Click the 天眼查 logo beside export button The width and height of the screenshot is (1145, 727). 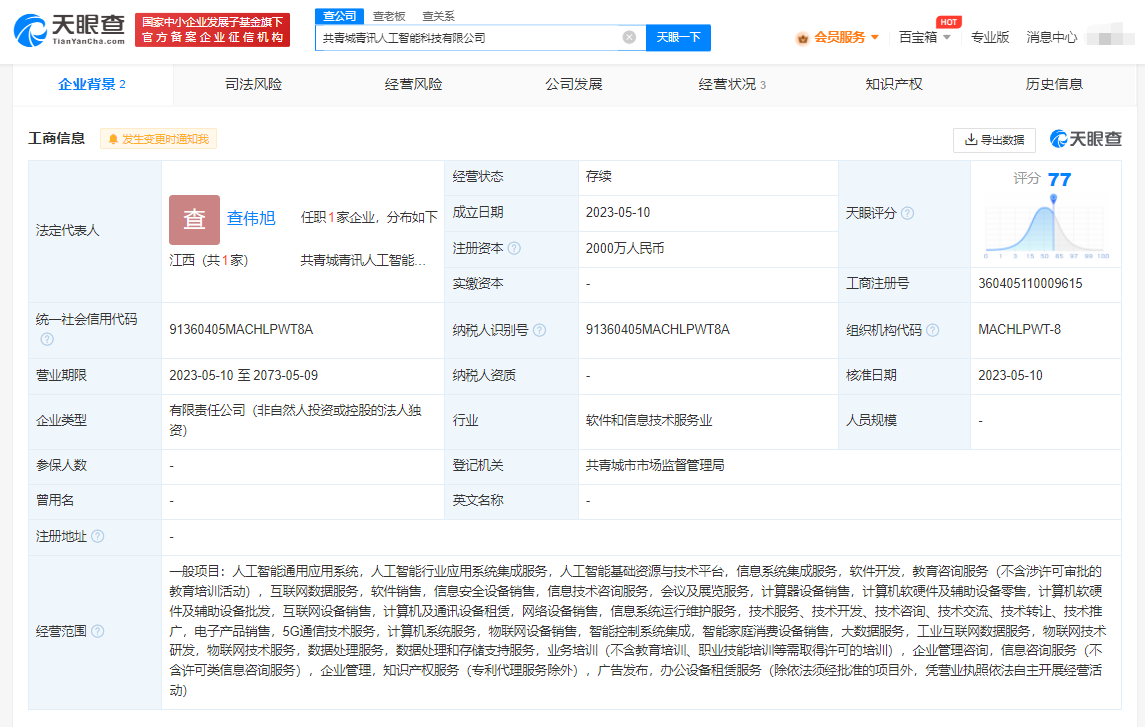point(1085,139)
